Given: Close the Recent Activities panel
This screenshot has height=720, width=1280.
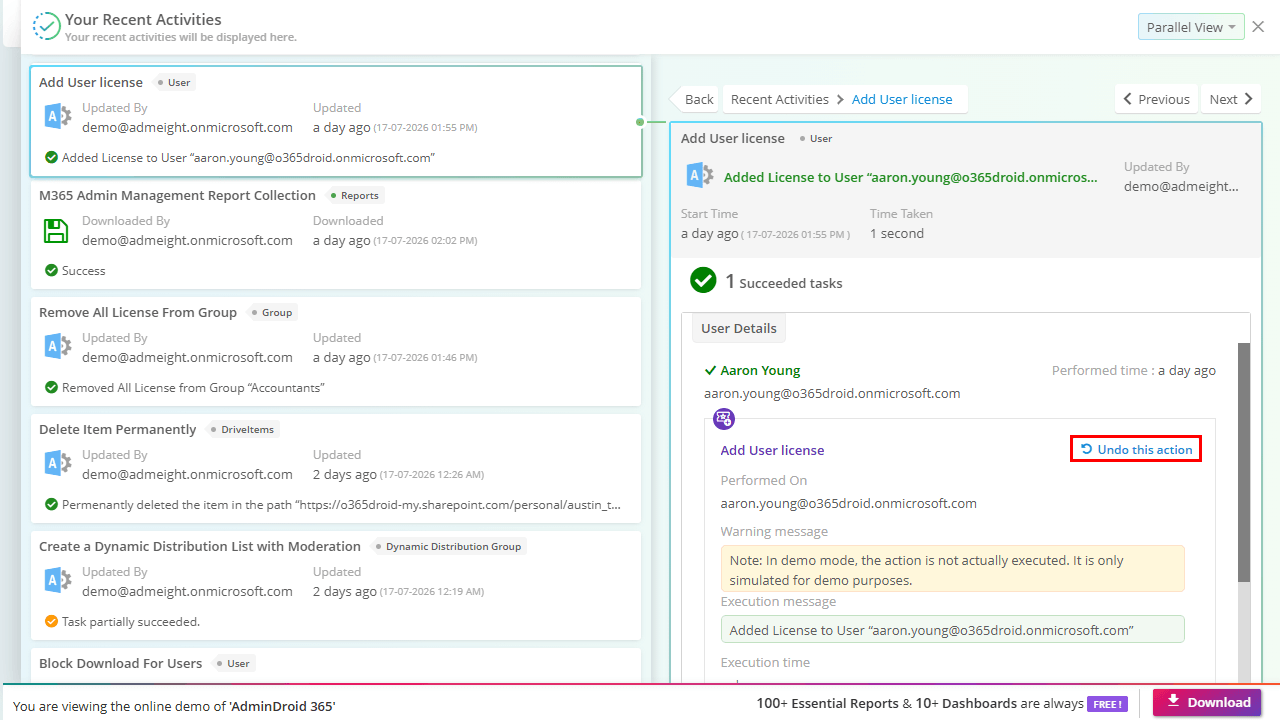Looking at the screenshot, I should click(1258, 27).
